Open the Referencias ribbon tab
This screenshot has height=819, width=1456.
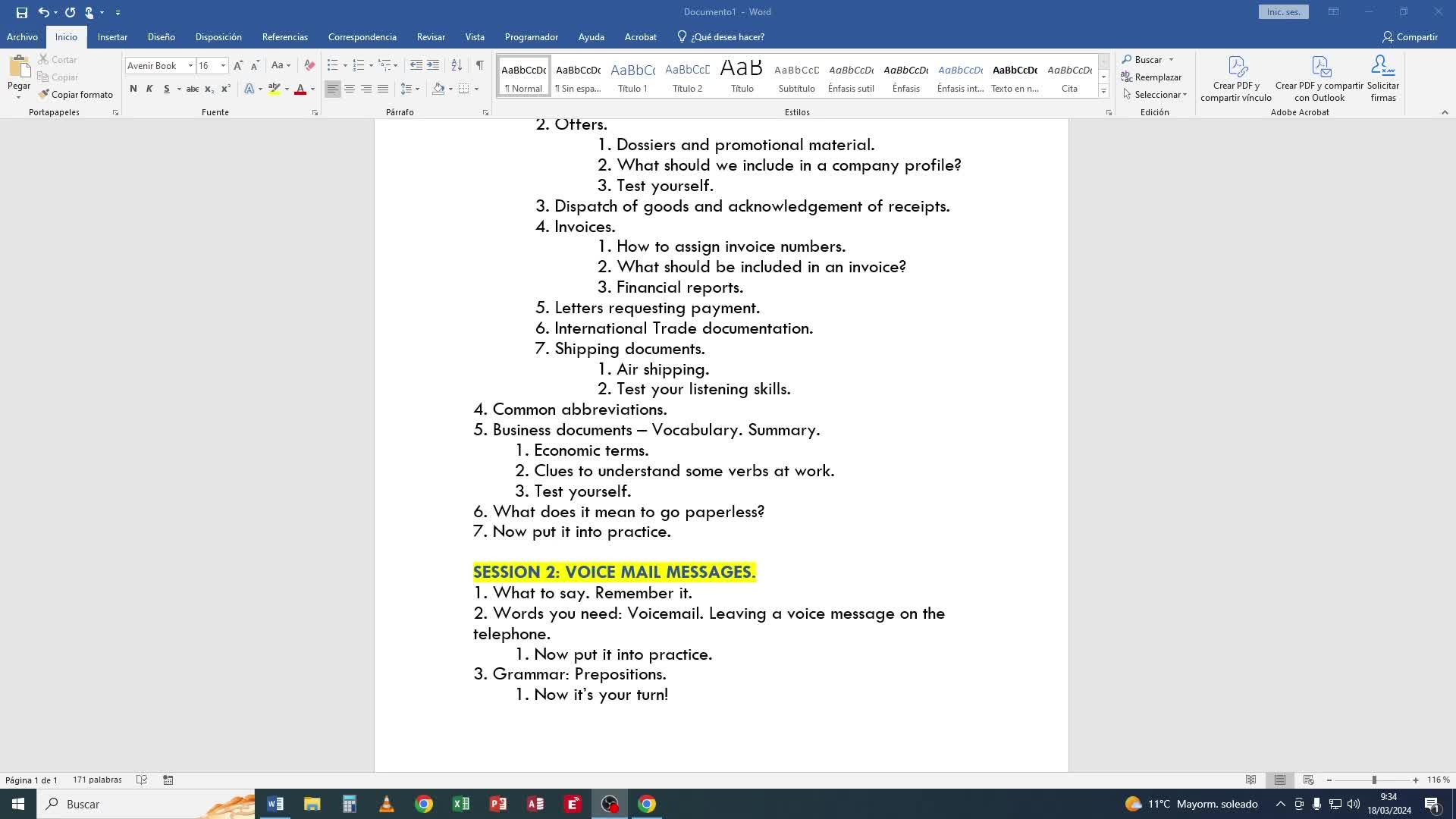coord(284,37)
